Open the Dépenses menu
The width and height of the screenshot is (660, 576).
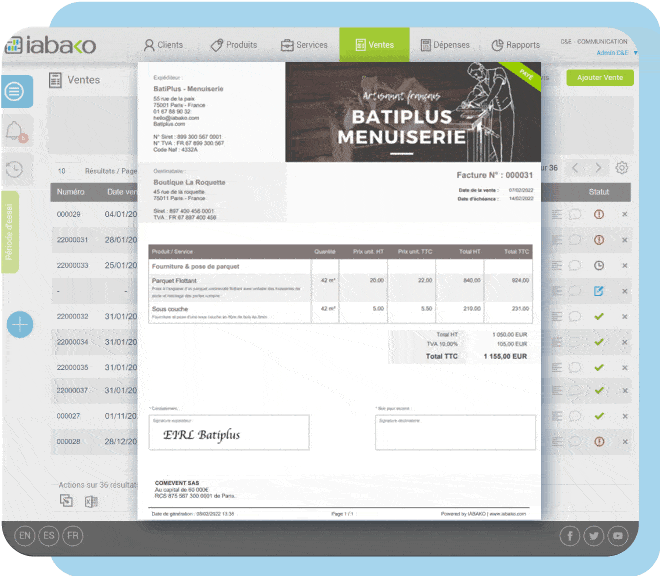pos(445,45)
